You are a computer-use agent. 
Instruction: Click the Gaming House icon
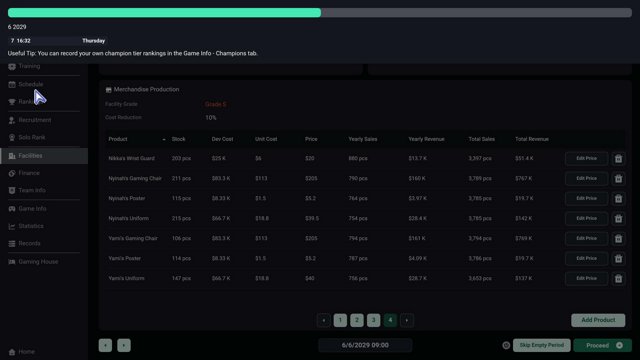[12, 262]
